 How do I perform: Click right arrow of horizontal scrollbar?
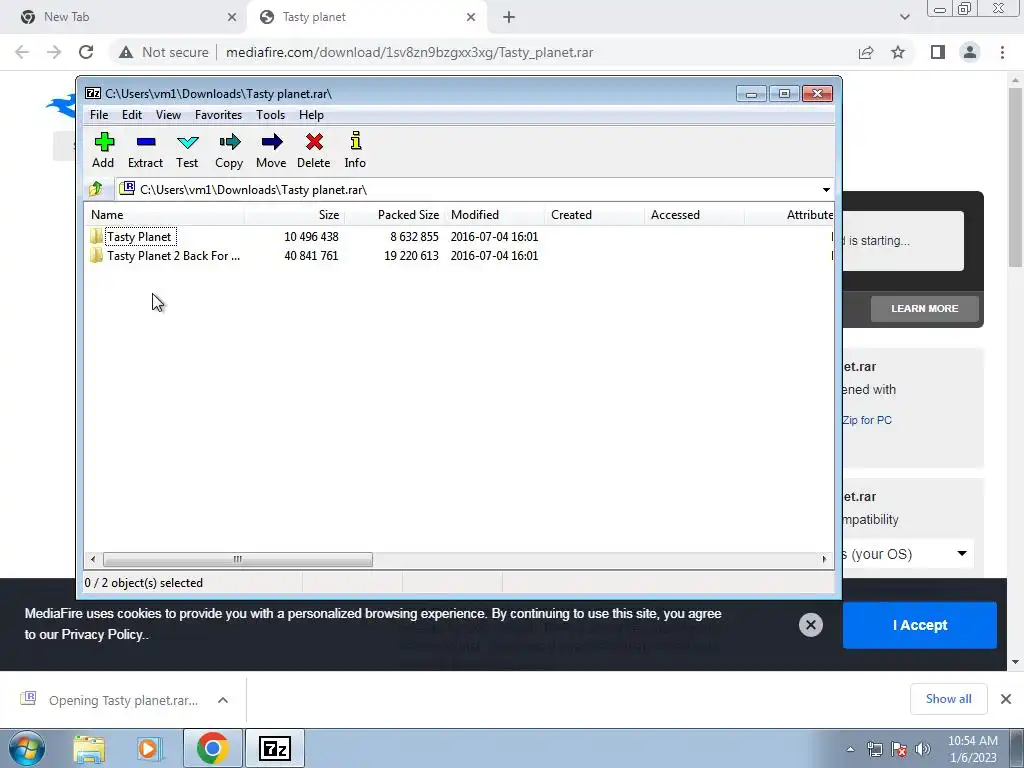tap(824, 559)
